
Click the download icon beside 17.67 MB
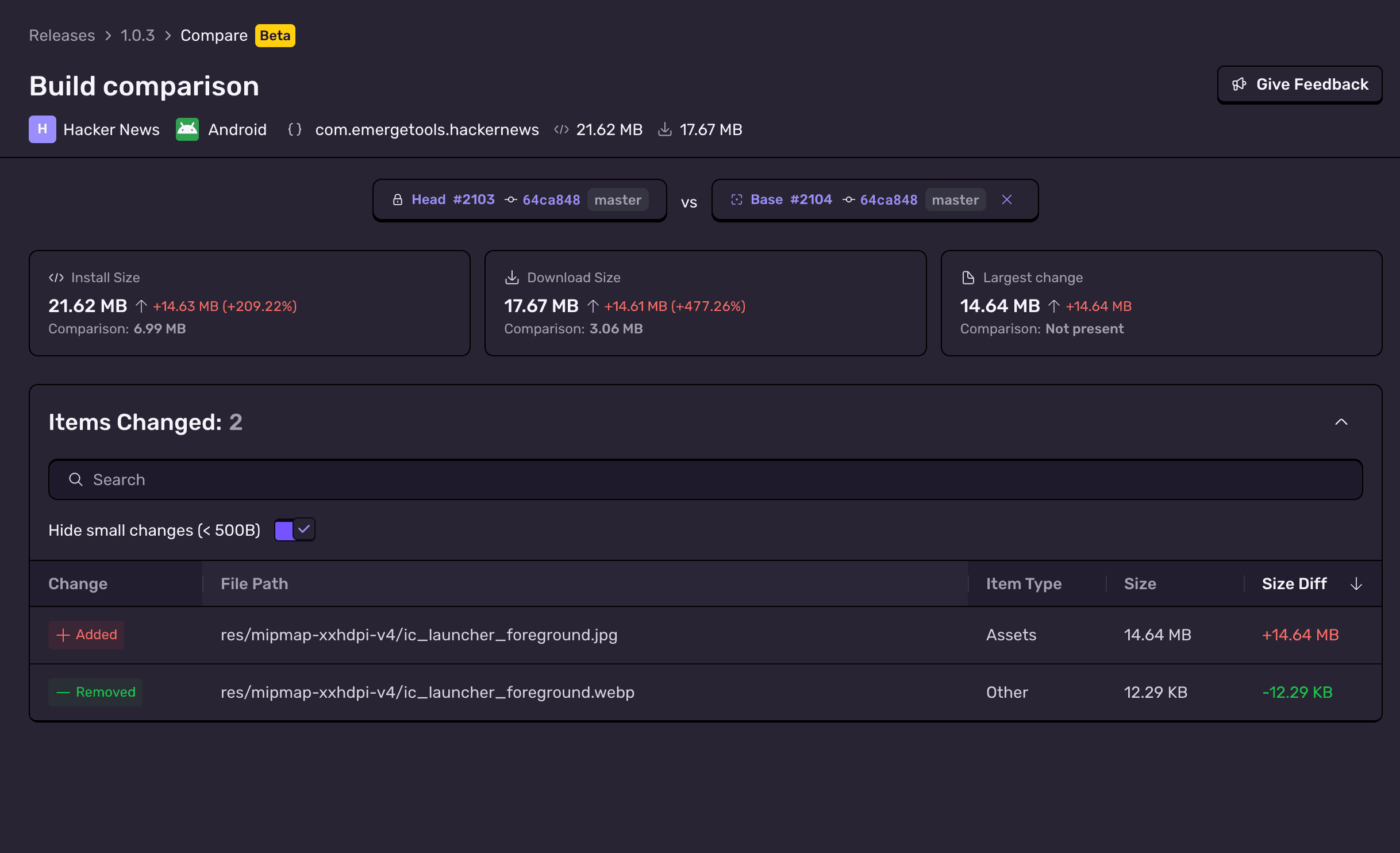click(x=664, y=129)
